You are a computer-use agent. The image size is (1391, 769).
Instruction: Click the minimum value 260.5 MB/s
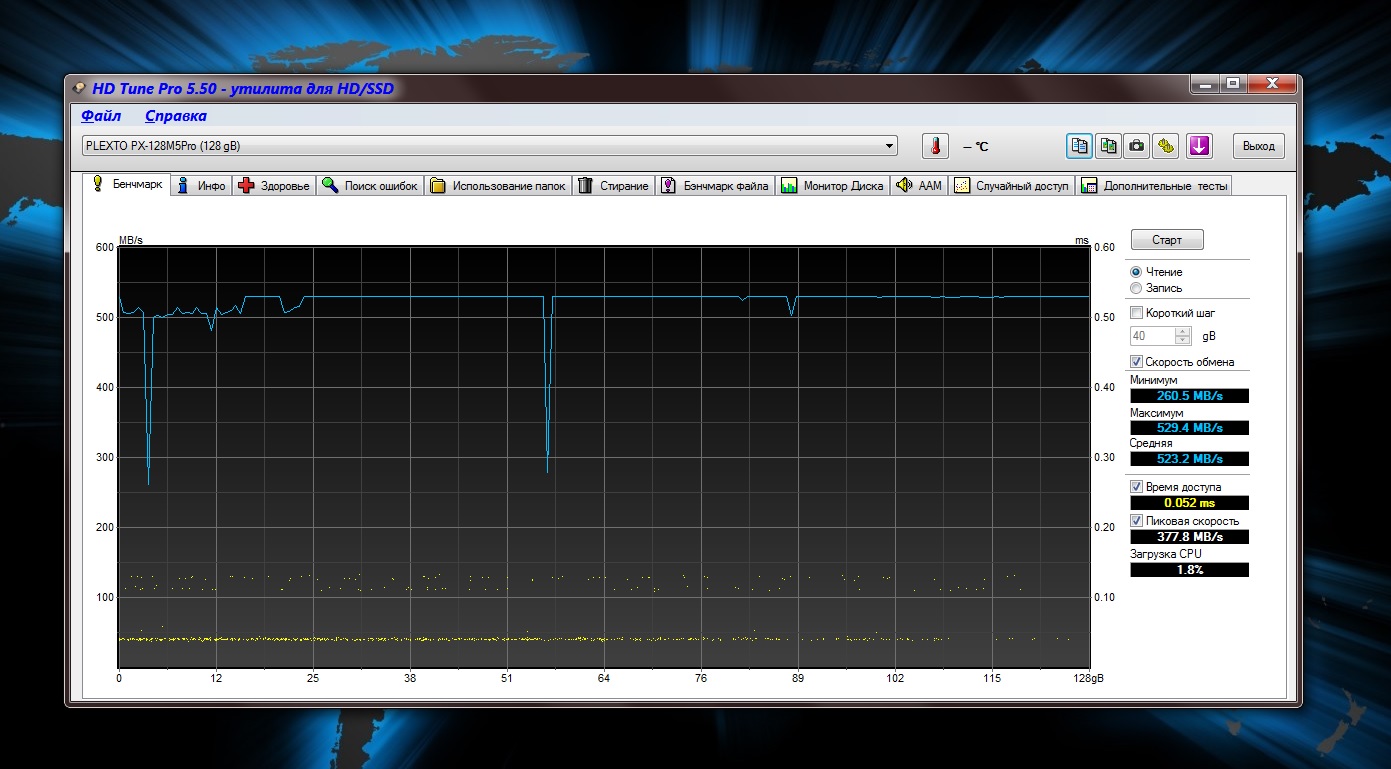1190,395
